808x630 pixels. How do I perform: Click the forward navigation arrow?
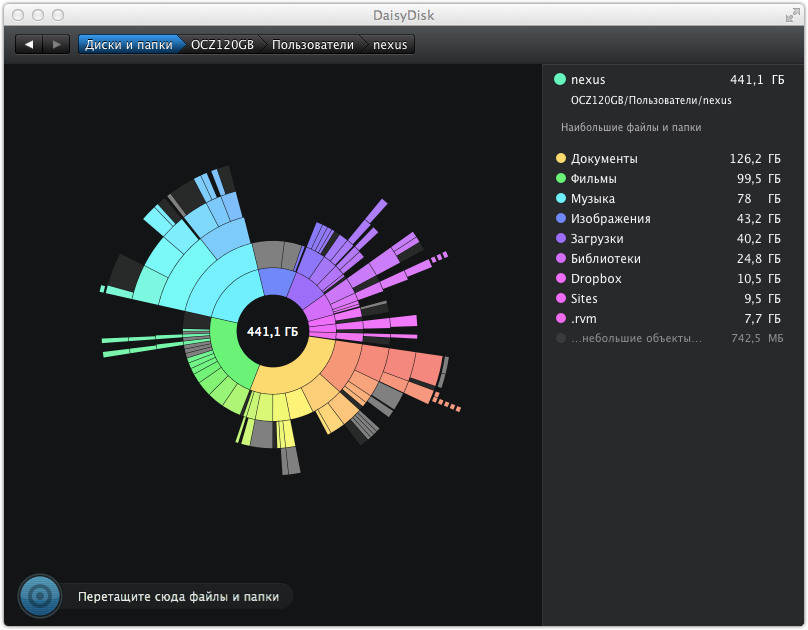pos(56,44)
